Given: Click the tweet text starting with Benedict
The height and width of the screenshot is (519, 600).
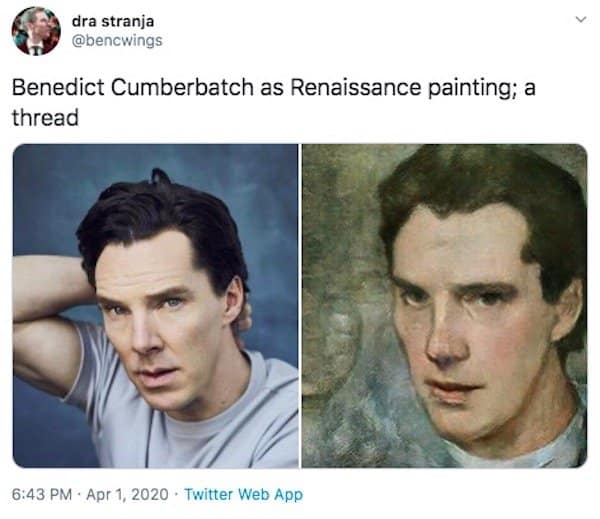Looking at the screenshot, I should [x=274, y=102].
